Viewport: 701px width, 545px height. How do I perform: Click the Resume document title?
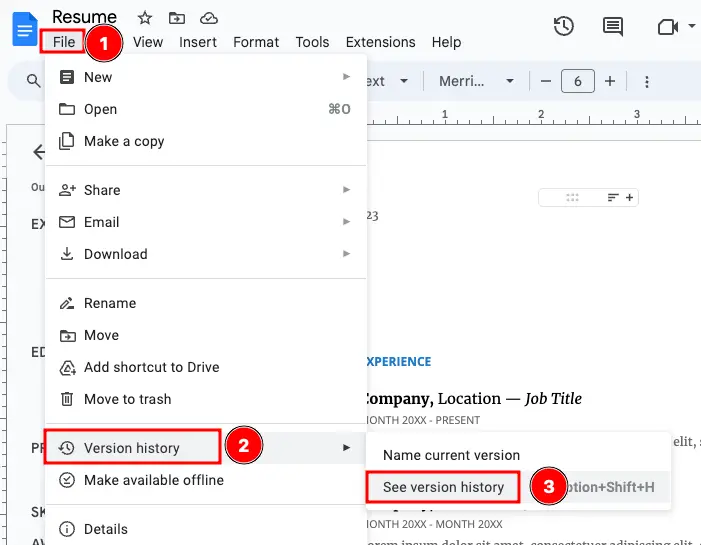[84, 17]
